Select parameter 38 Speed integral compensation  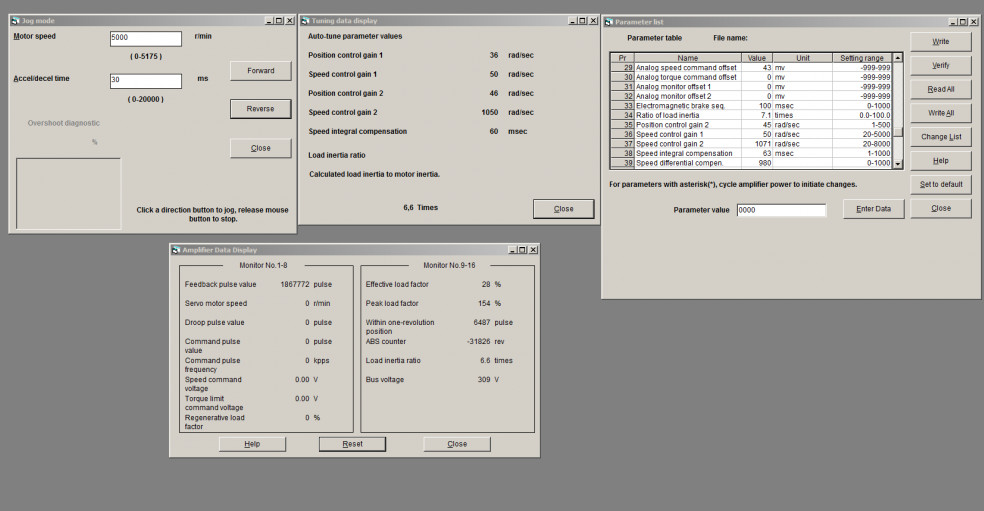coord(751,153)
